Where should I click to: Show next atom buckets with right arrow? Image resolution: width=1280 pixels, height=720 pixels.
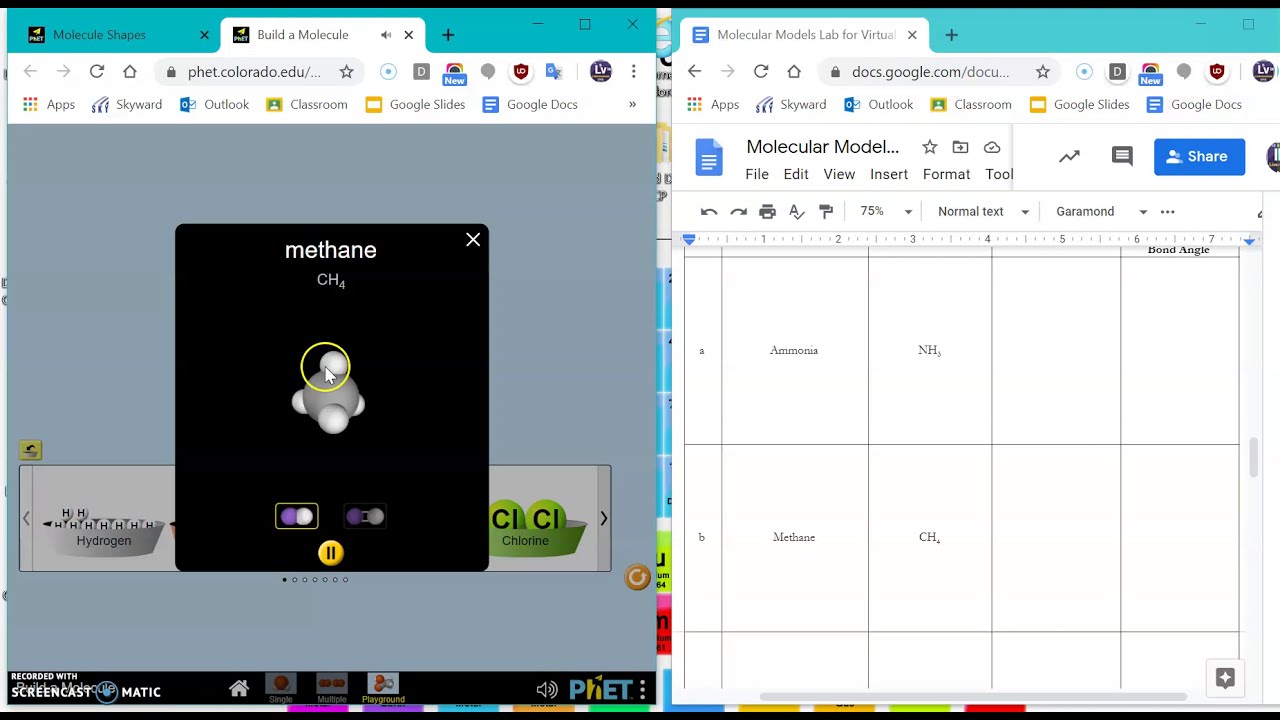point(603,518)
